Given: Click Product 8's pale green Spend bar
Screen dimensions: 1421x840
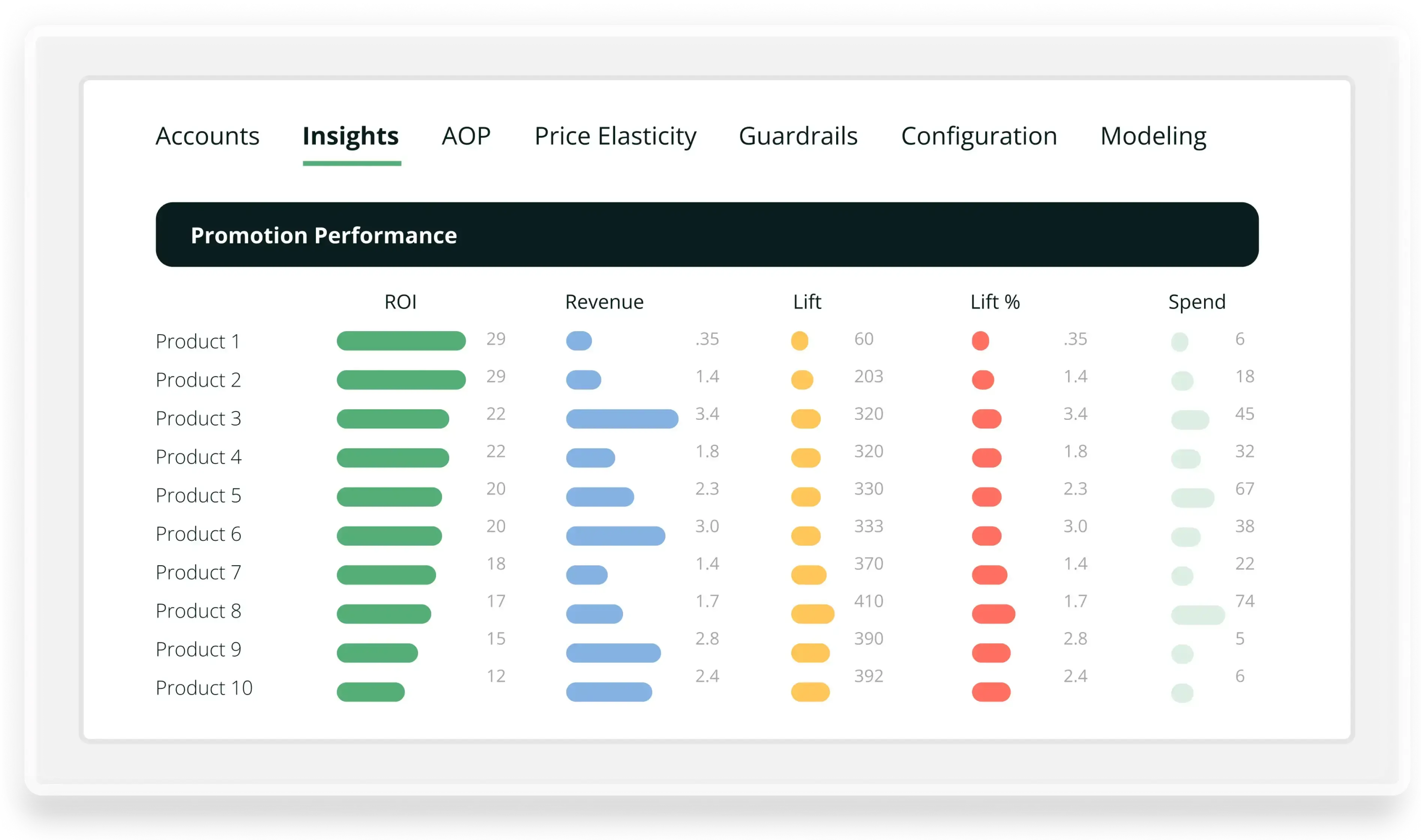Looking at the screenshot, I should click(x=1197, y=615).
